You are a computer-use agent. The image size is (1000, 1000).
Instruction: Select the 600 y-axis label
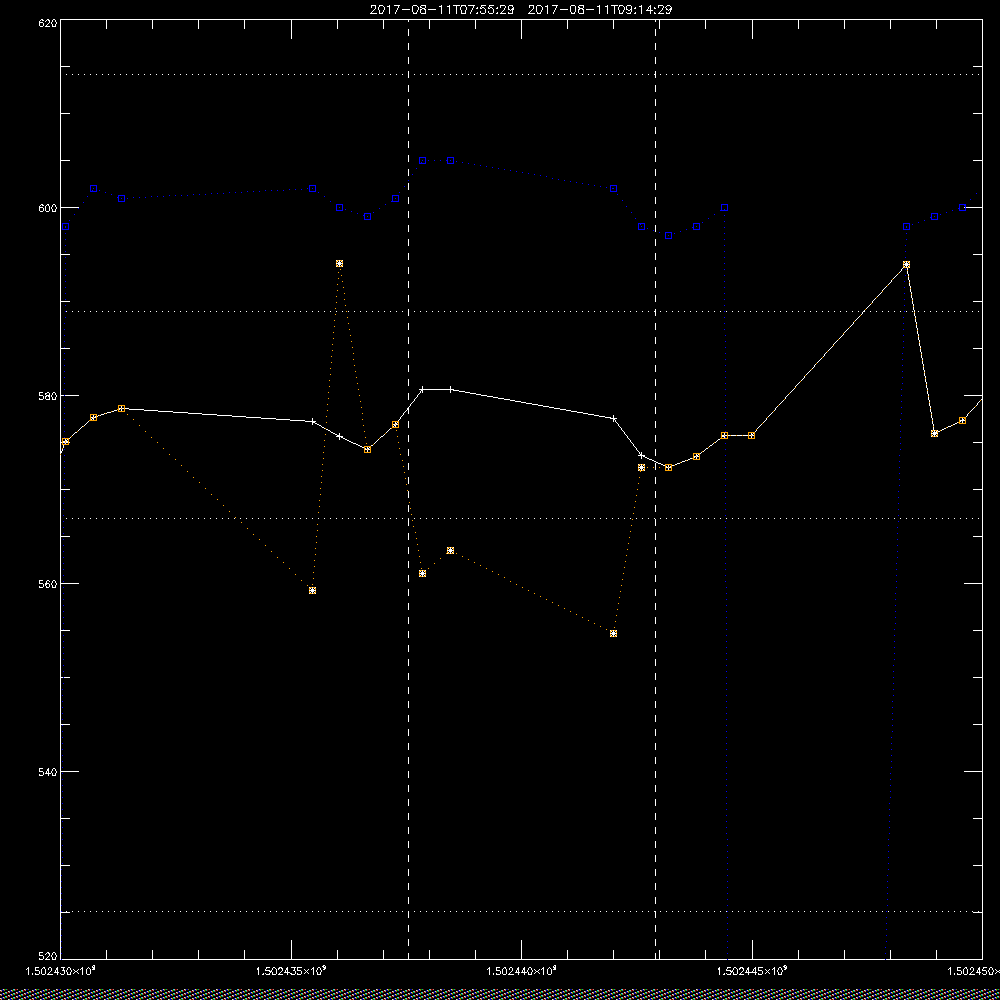(48, 208)
